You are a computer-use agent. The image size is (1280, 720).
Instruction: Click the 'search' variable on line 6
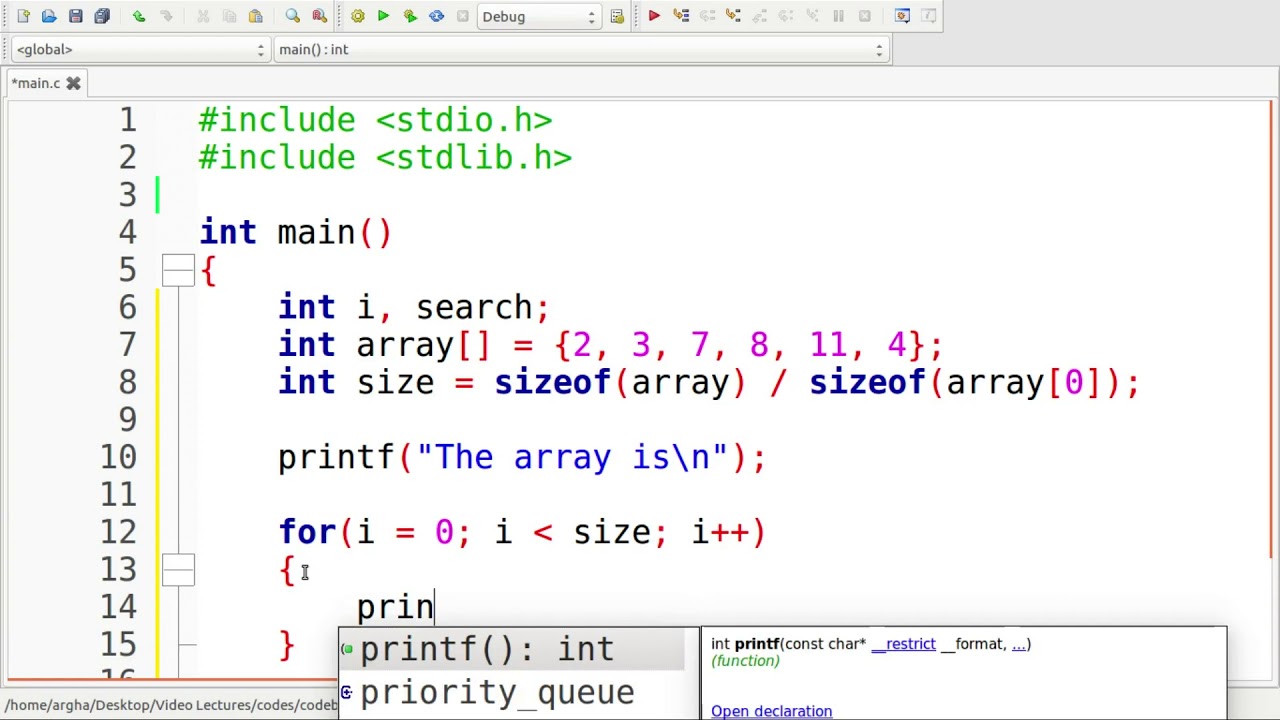click(474, 307)
